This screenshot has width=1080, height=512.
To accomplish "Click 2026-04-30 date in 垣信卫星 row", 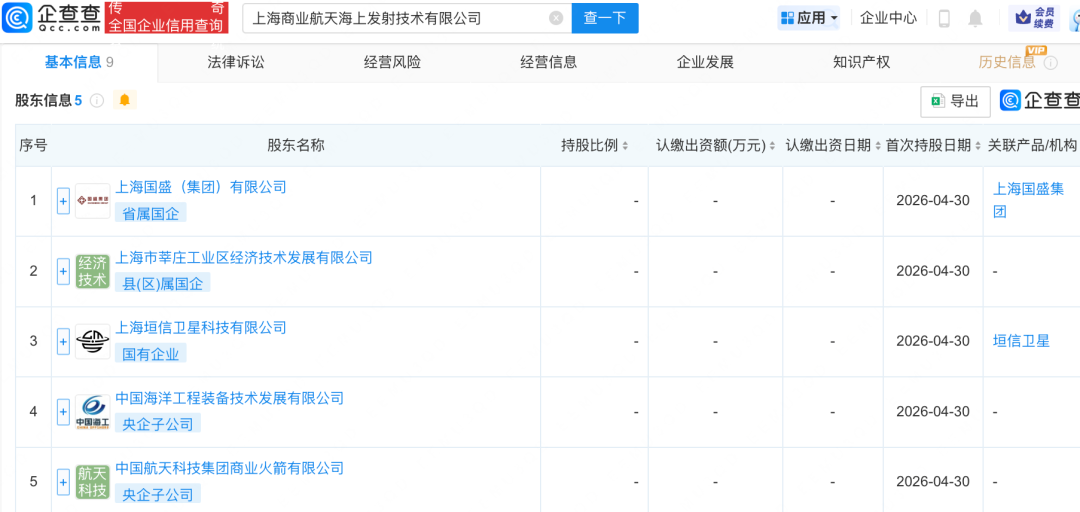I will click(x=933, y=341).
